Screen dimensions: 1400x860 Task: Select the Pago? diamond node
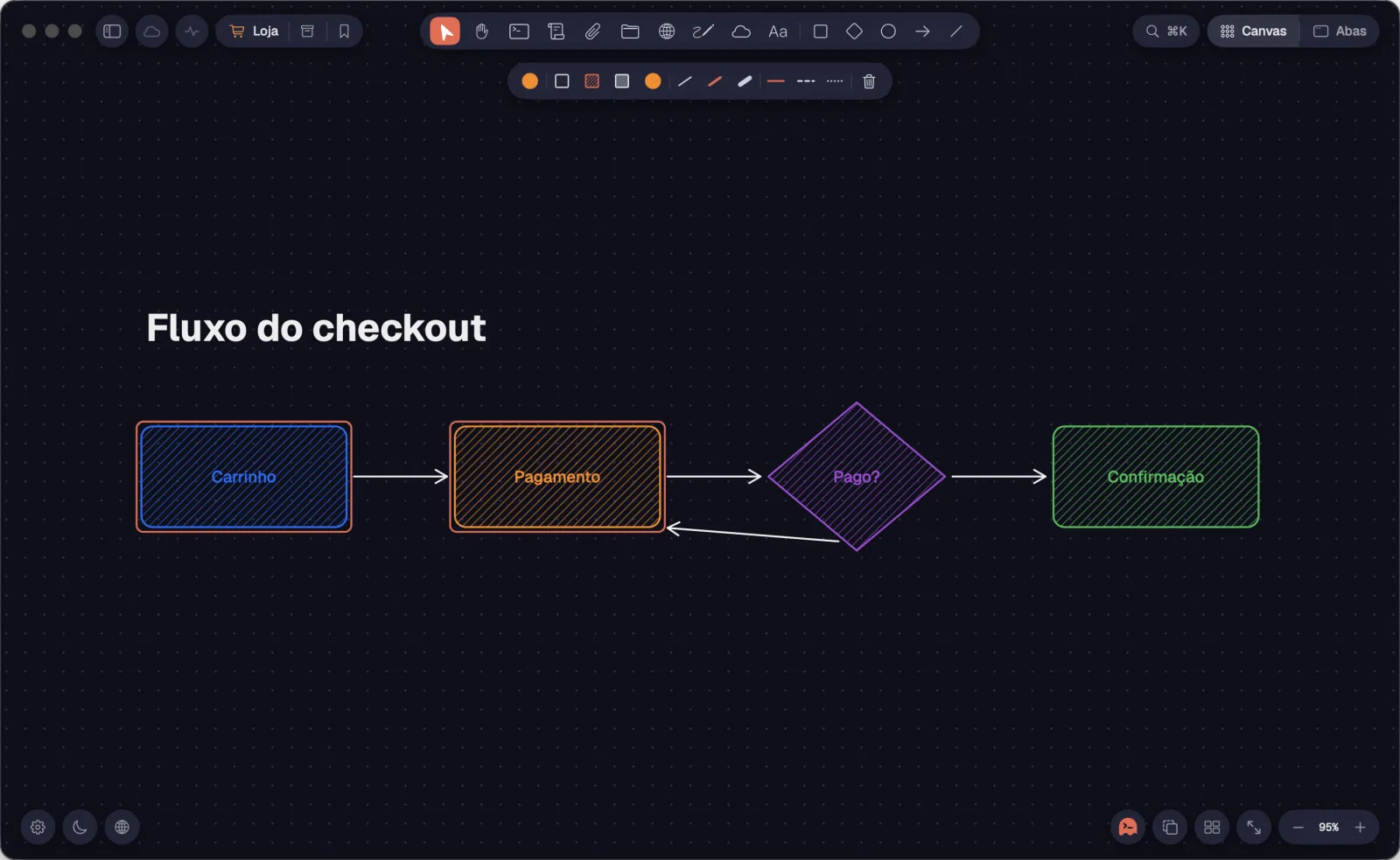tap(857, 477)
